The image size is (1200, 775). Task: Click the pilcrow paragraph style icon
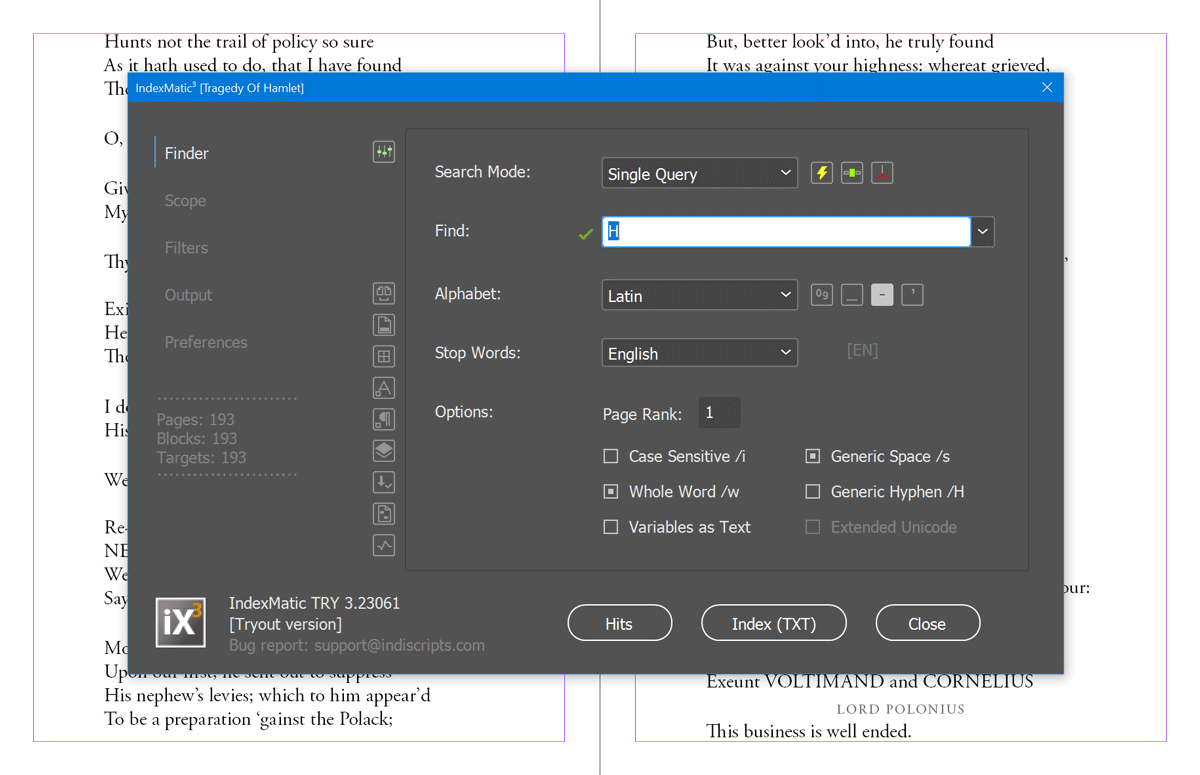(384, 419)
